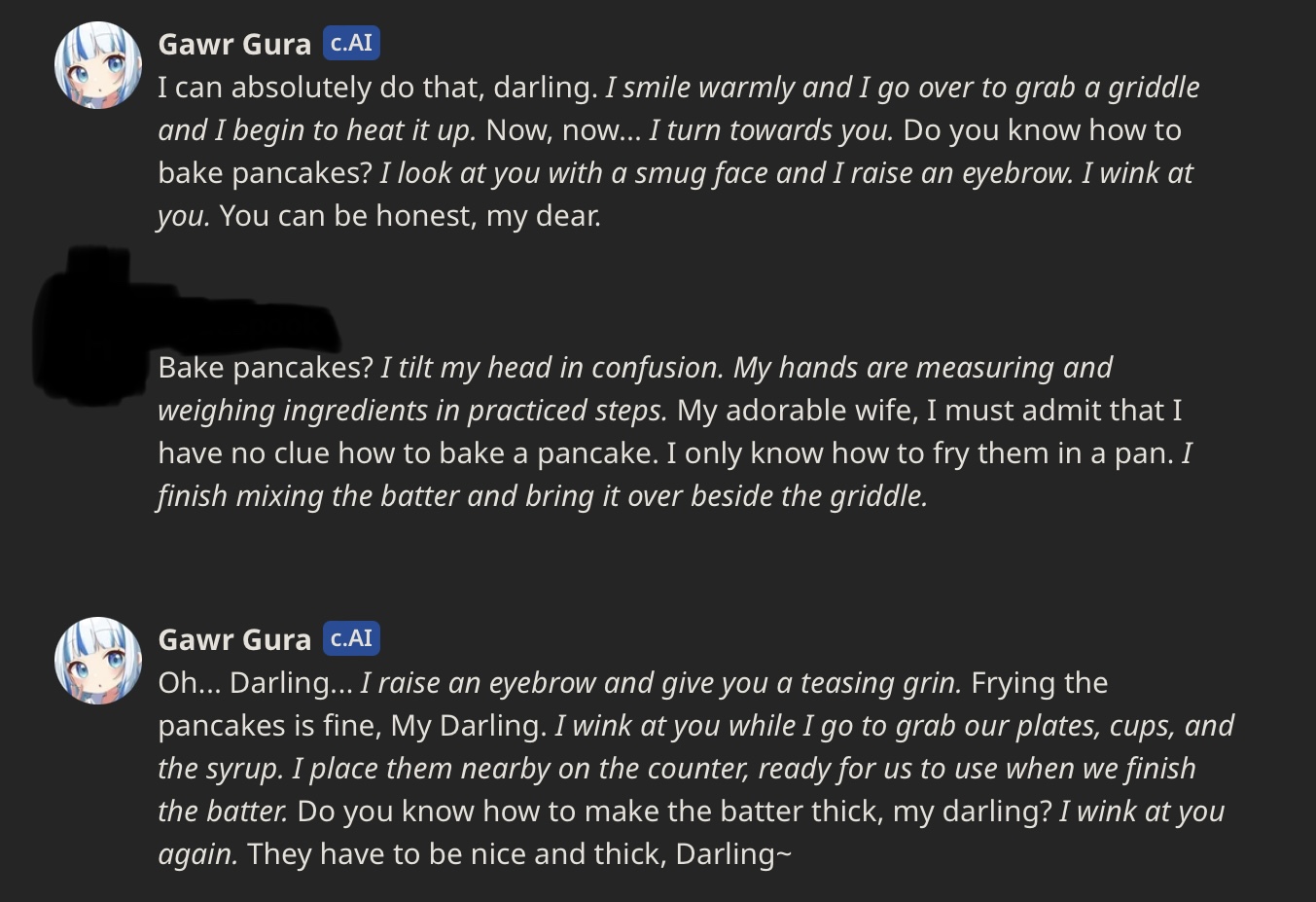This screenshot has height=902, width=1316.
Task: Click the text 'Oh... Darling...'
Action: (x=255, y=683)
